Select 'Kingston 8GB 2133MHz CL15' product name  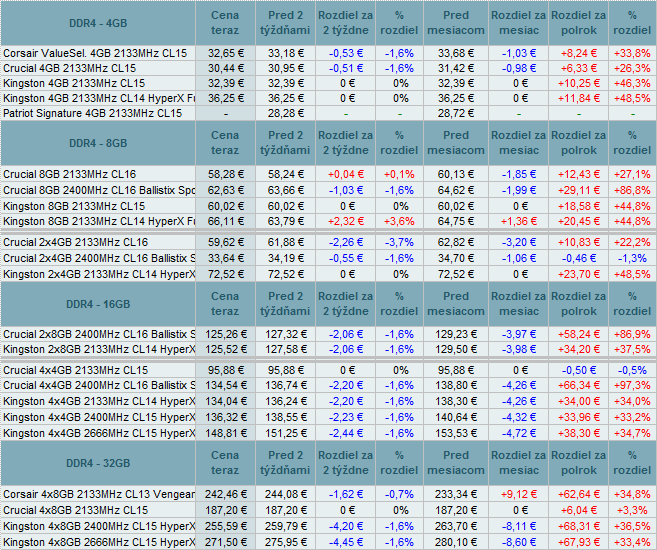coord(74,206)
